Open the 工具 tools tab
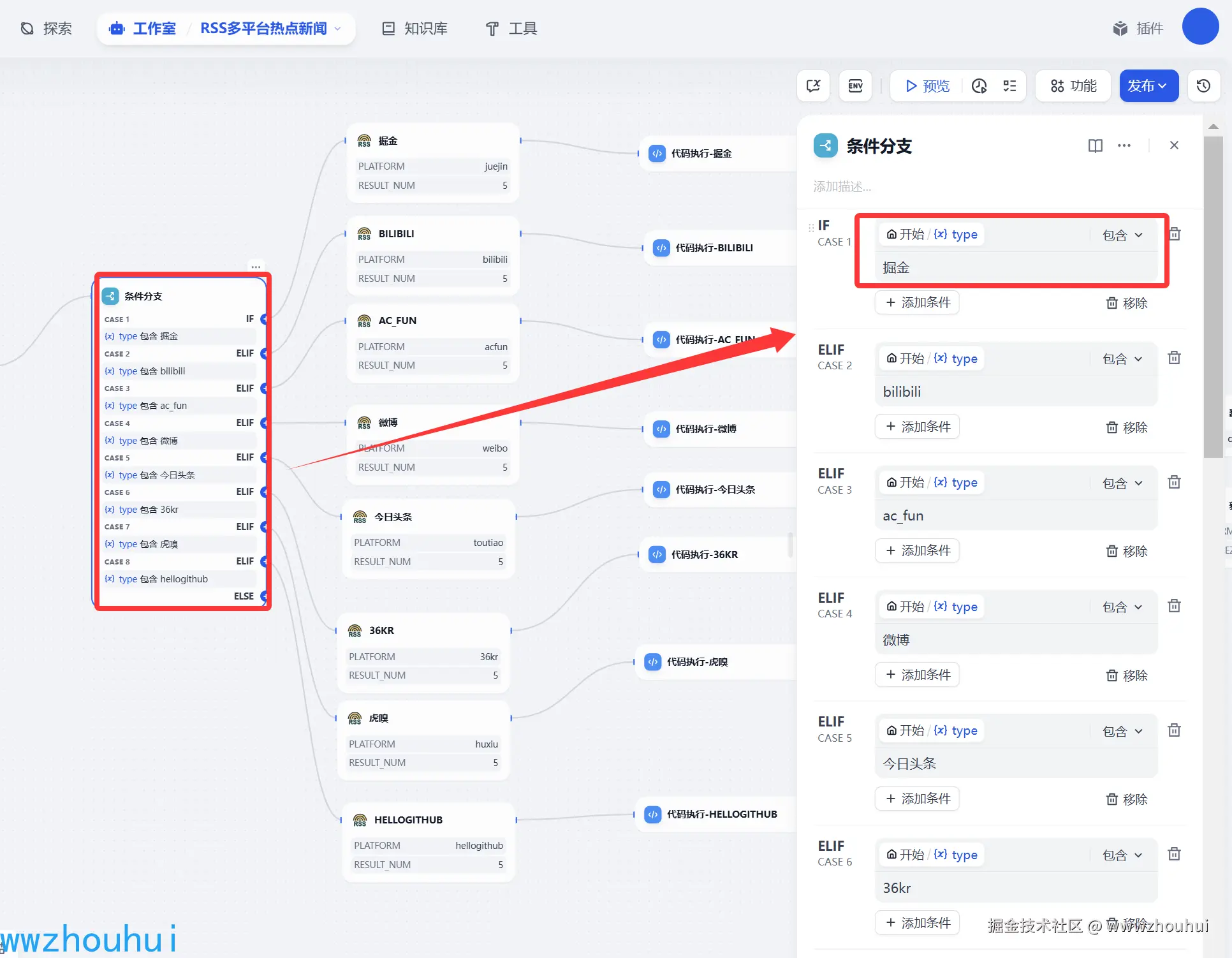The height and width of the screenshot is (958, 1232). 511,29
